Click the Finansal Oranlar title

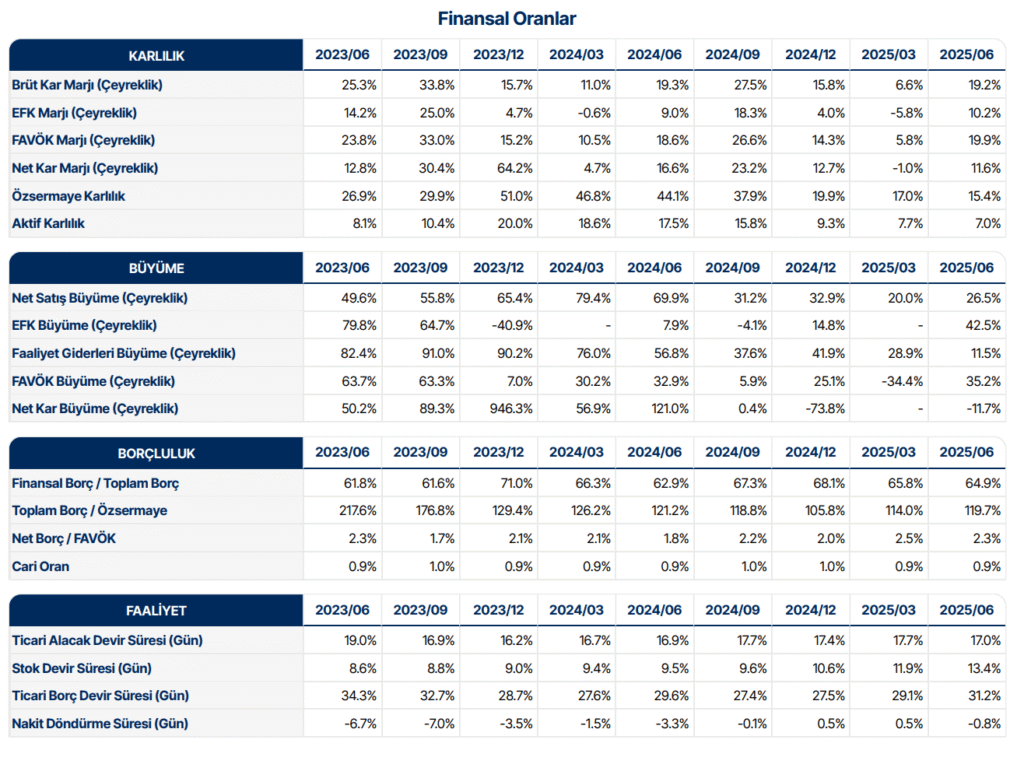point(507,18)
